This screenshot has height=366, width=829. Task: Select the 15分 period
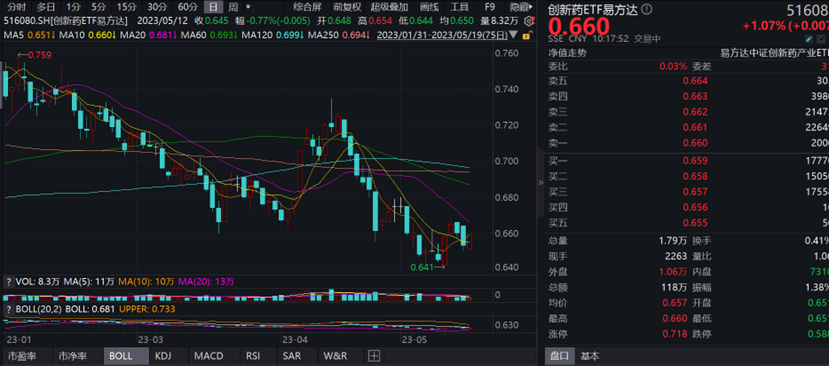point(126,7)
